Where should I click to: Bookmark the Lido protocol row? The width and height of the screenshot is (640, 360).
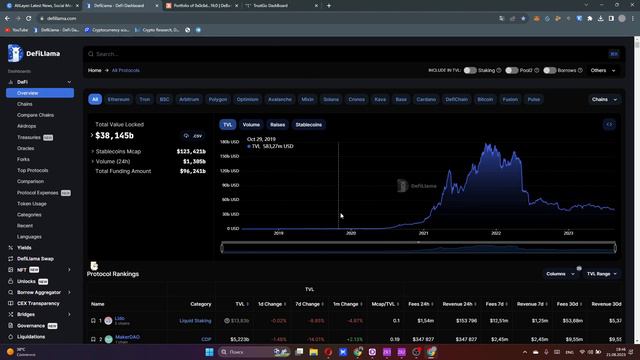[x=93, y=321]
